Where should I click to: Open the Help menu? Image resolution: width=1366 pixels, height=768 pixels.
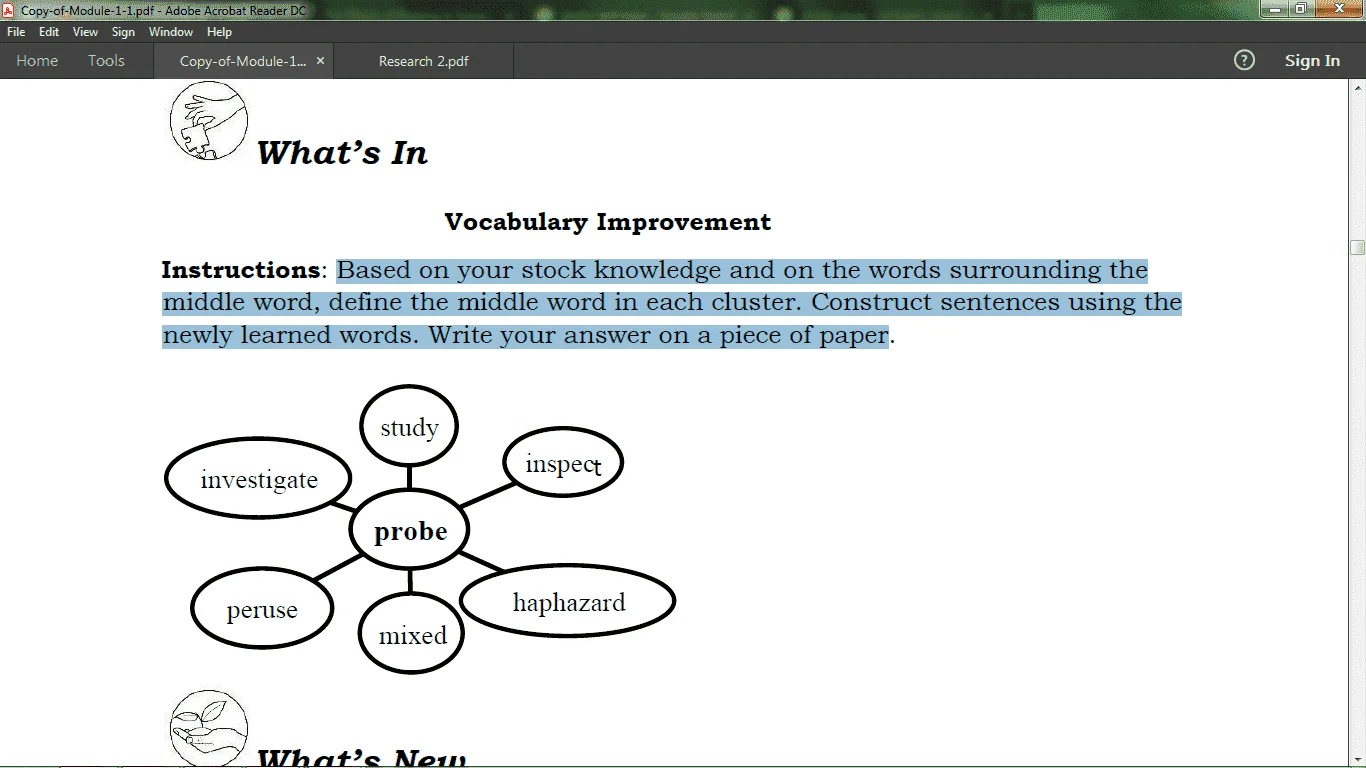coord(219,32)
